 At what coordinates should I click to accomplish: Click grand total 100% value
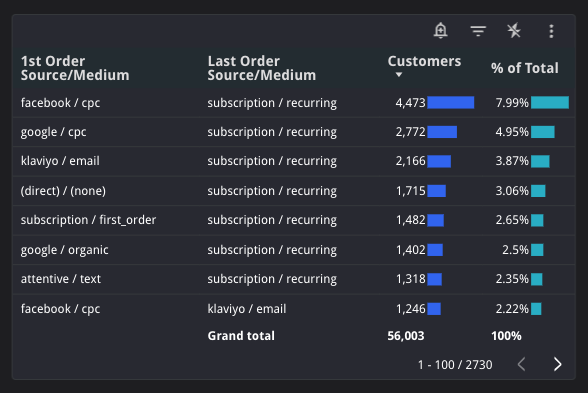click(506, 336)
